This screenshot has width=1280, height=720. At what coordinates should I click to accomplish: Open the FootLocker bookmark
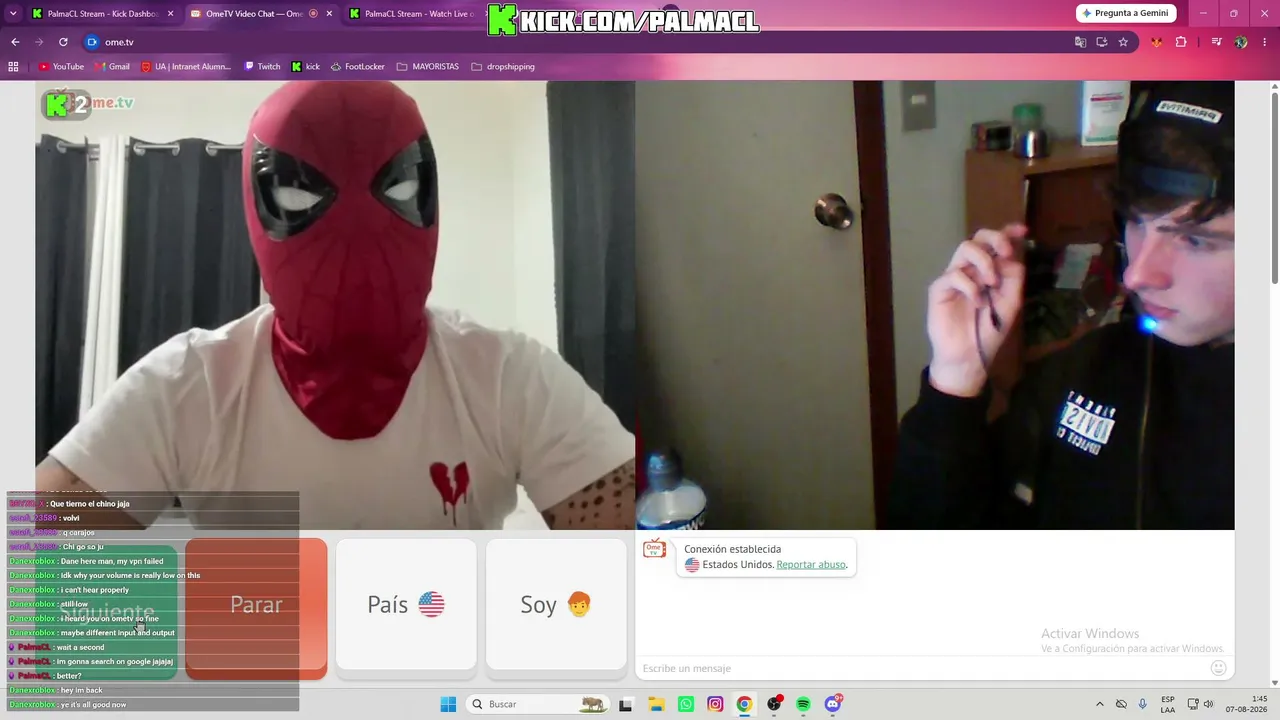(x=357, y=67)
